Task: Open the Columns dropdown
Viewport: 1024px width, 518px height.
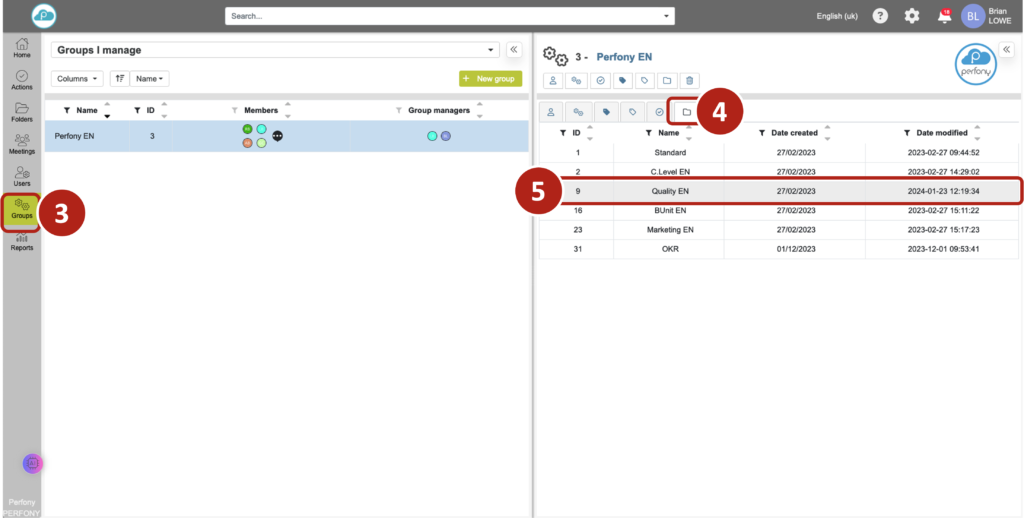Action: pos(77,78)
